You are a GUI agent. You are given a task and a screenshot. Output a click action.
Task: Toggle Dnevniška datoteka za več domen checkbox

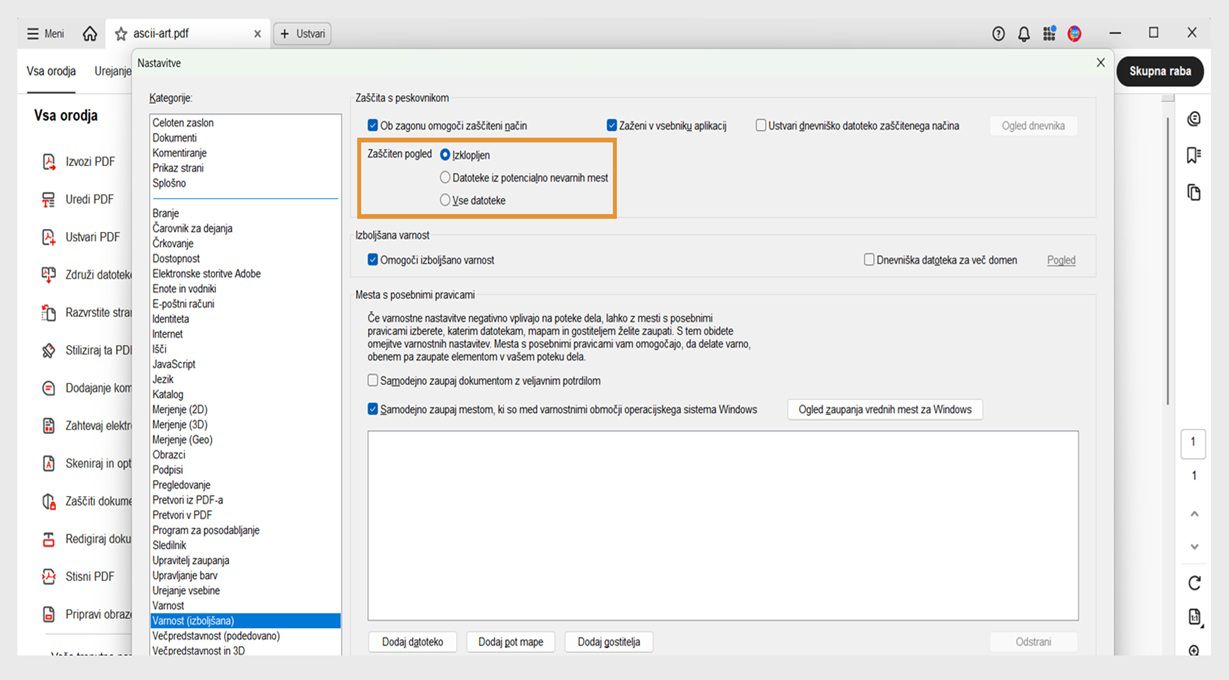[869, 260]
